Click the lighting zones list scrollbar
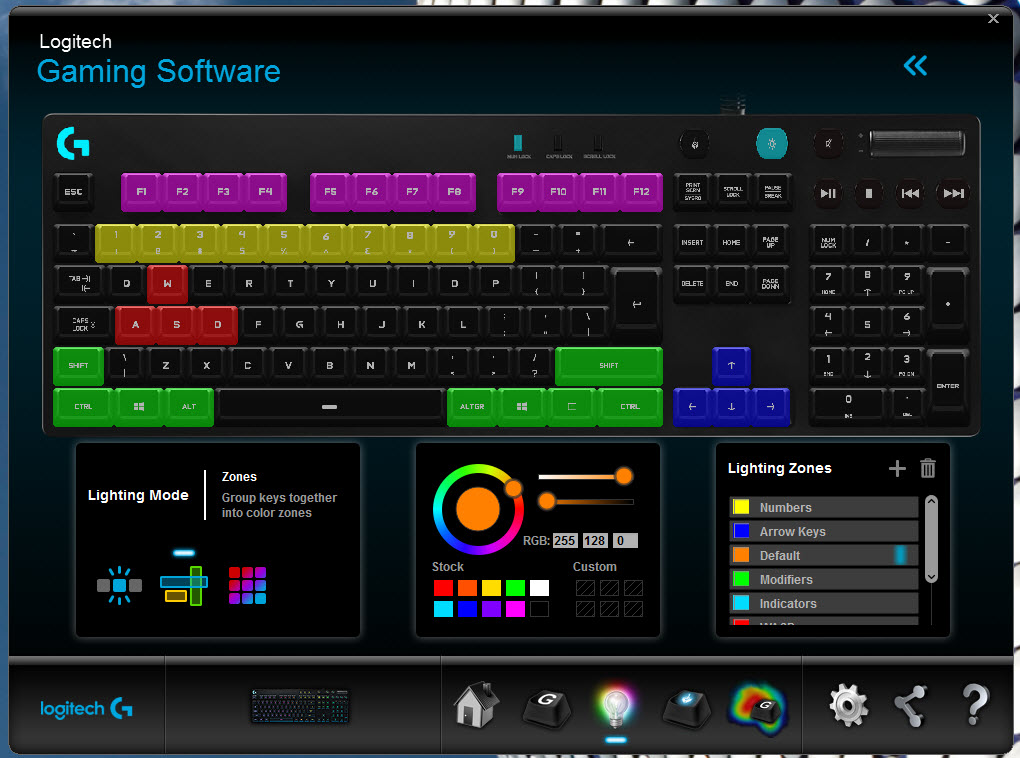The image size is (1020, 758). (932, 539)
